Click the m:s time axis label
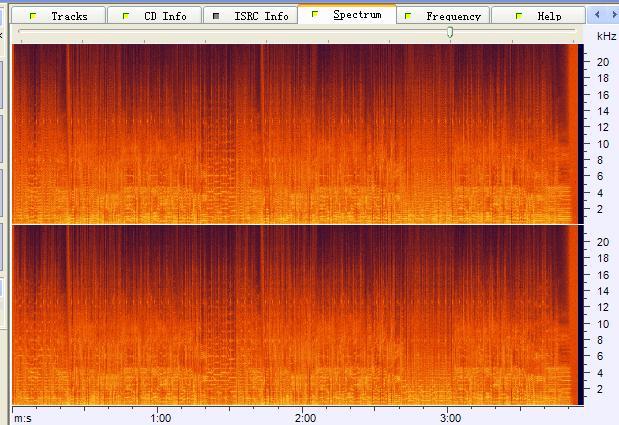The width and height of the screenshot is (619, 425). pos(23,418)
